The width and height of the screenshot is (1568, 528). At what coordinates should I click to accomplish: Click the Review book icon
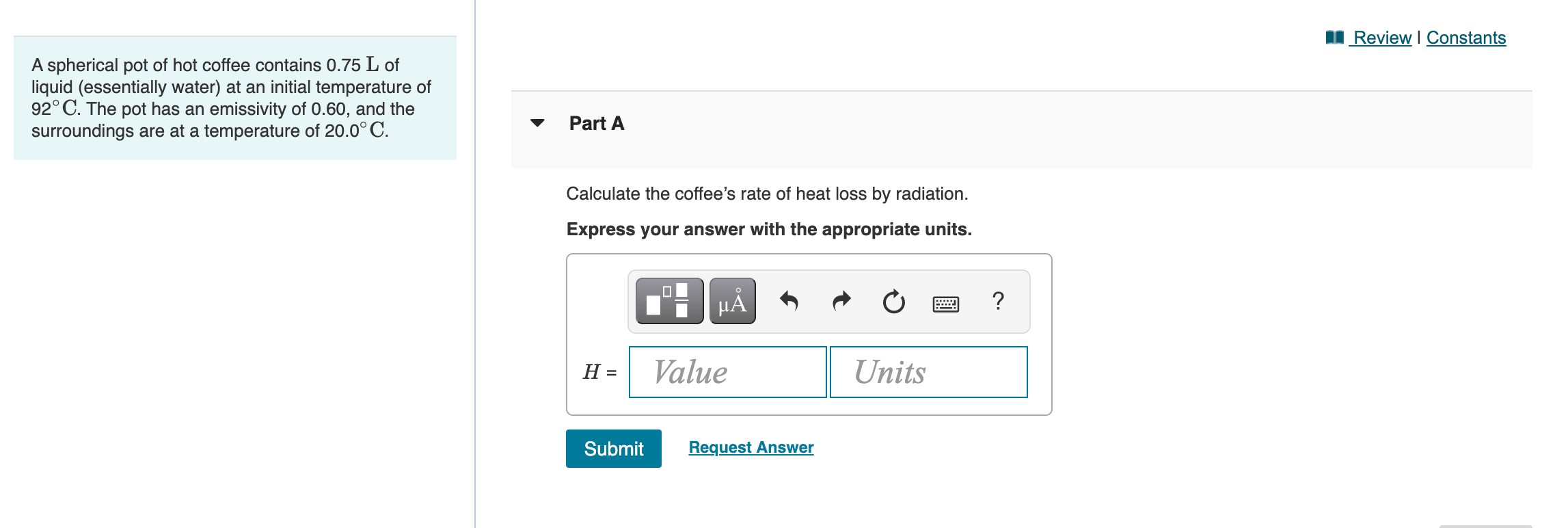1334,38
